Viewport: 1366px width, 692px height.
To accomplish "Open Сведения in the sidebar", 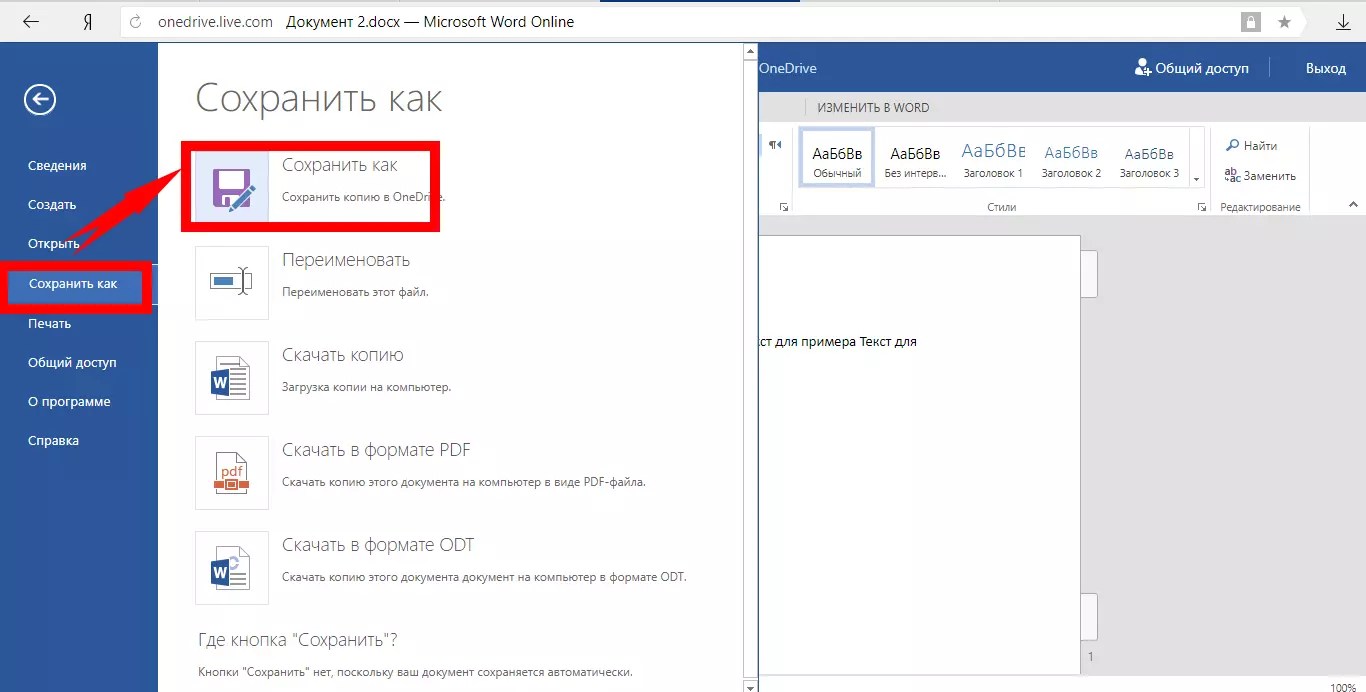I will [57, 166].
